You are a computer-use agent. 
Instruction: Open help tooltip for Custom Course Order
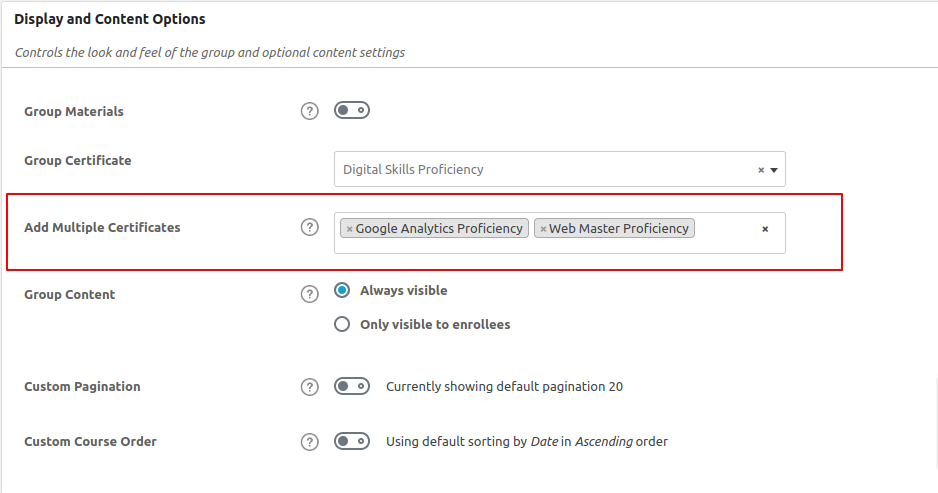point(309,441)
